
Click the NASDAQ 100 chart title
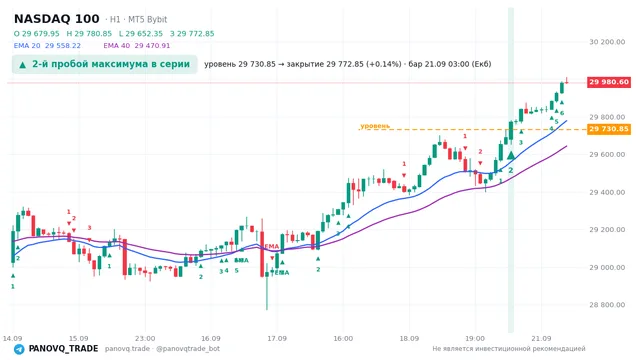(x=56, y=19)
